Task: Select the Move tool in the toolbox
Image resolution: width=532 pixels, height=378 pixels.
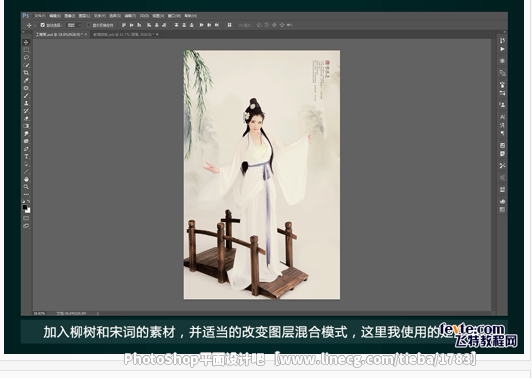Action: [x=26, y=42]
